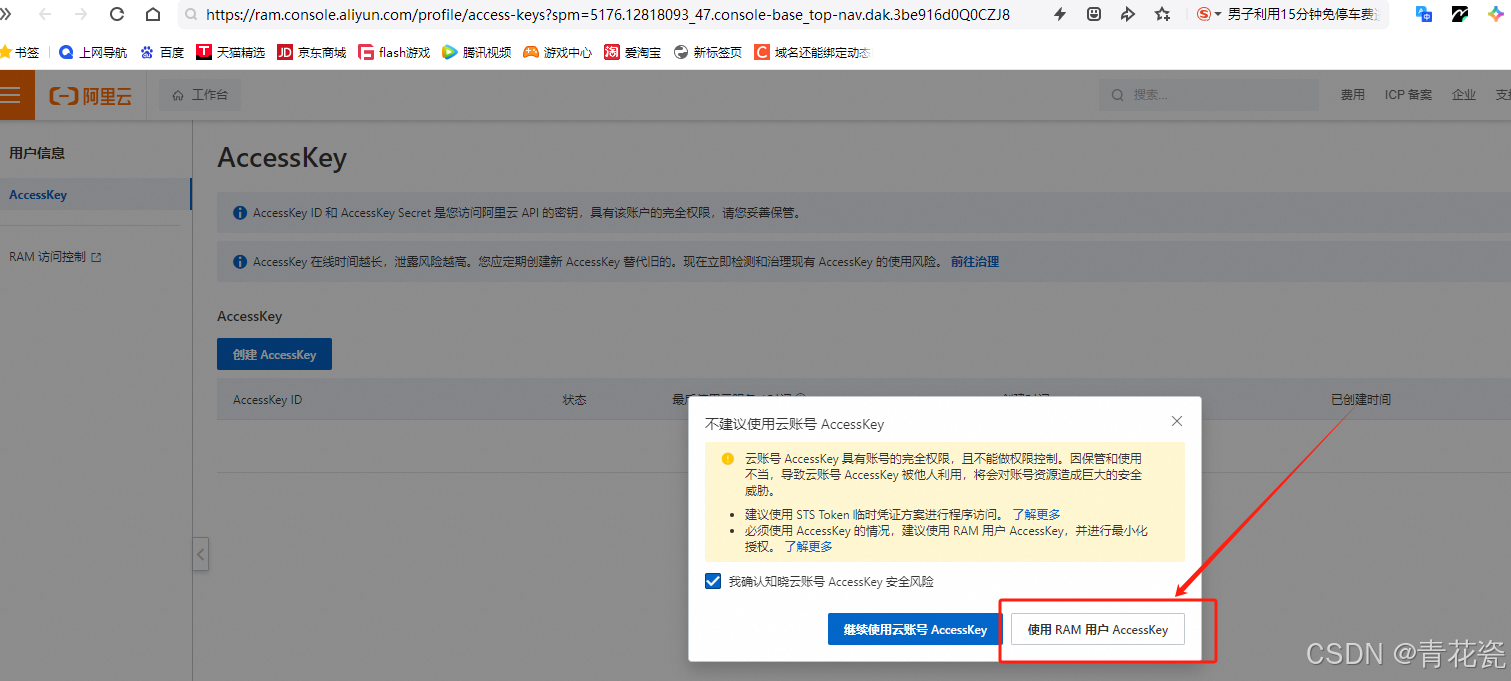The width and height of the screenshot is (1511, 681).
Task: Click the browser forward arrow
Action: tap(81, 14)
